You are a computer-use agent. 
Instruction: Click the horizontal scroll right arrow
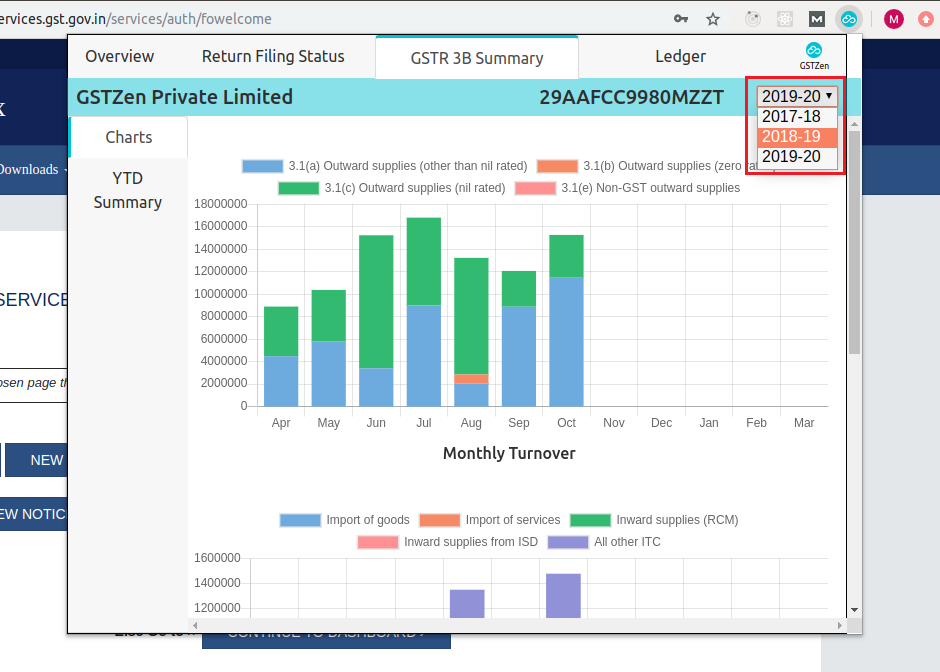point(839,625)
